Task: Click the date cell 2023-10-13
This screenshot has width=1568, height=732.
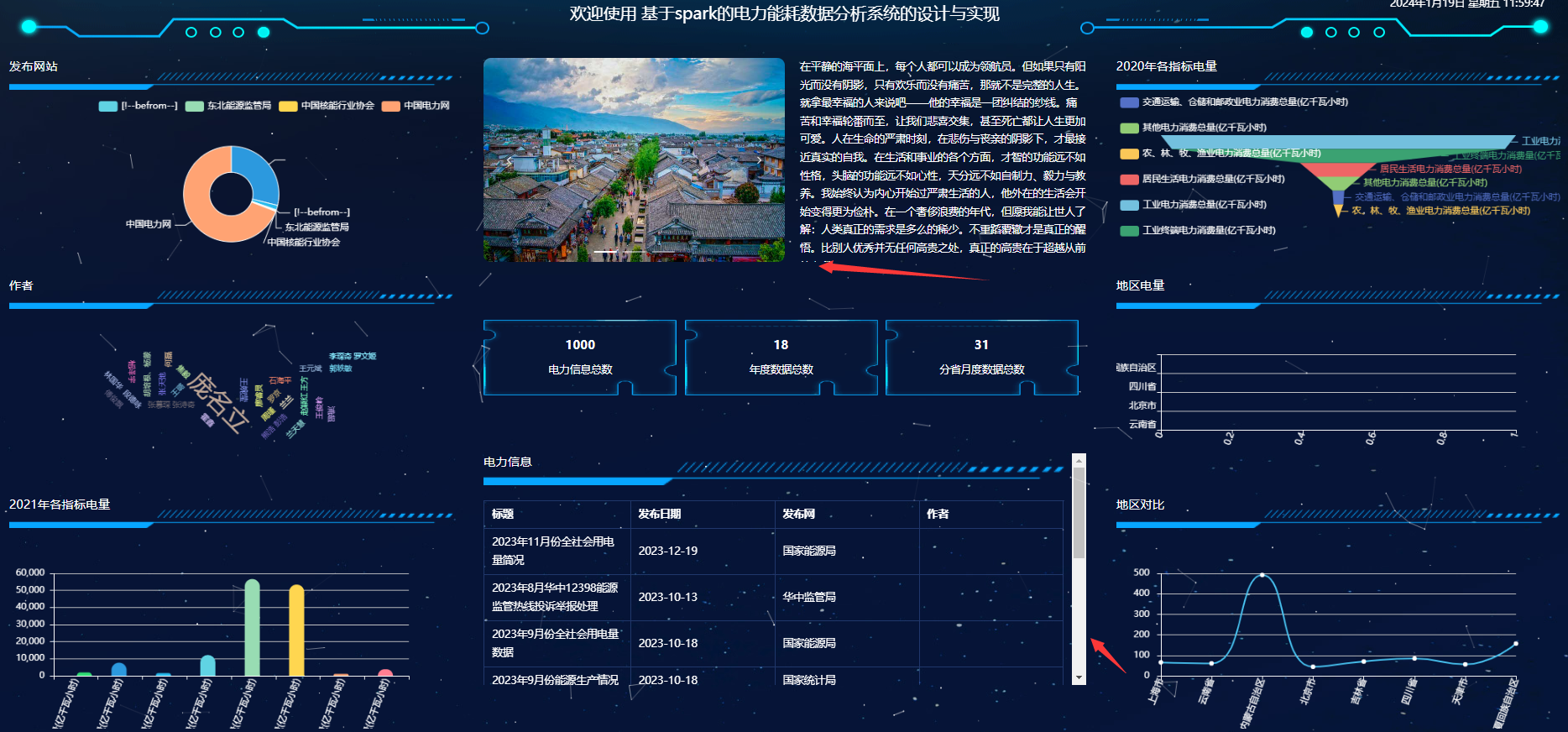Action: [668, 597]
